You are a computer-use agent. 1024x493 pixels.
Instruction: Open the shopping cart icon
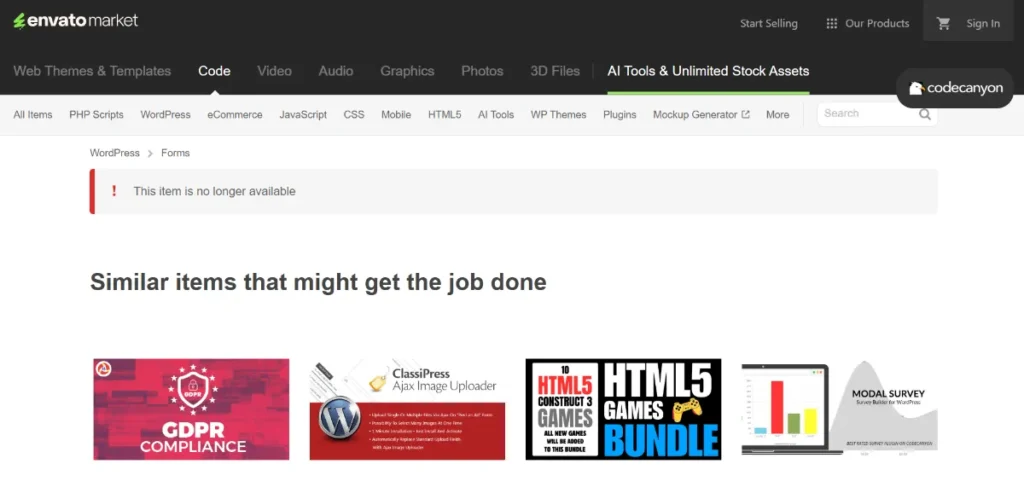point(943,24)
